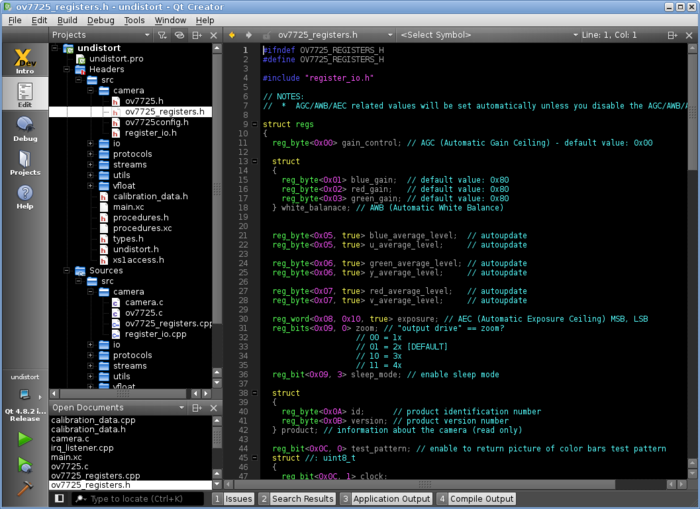
Task: Open the Projects panel type dropdown
Action: [101, 35]
